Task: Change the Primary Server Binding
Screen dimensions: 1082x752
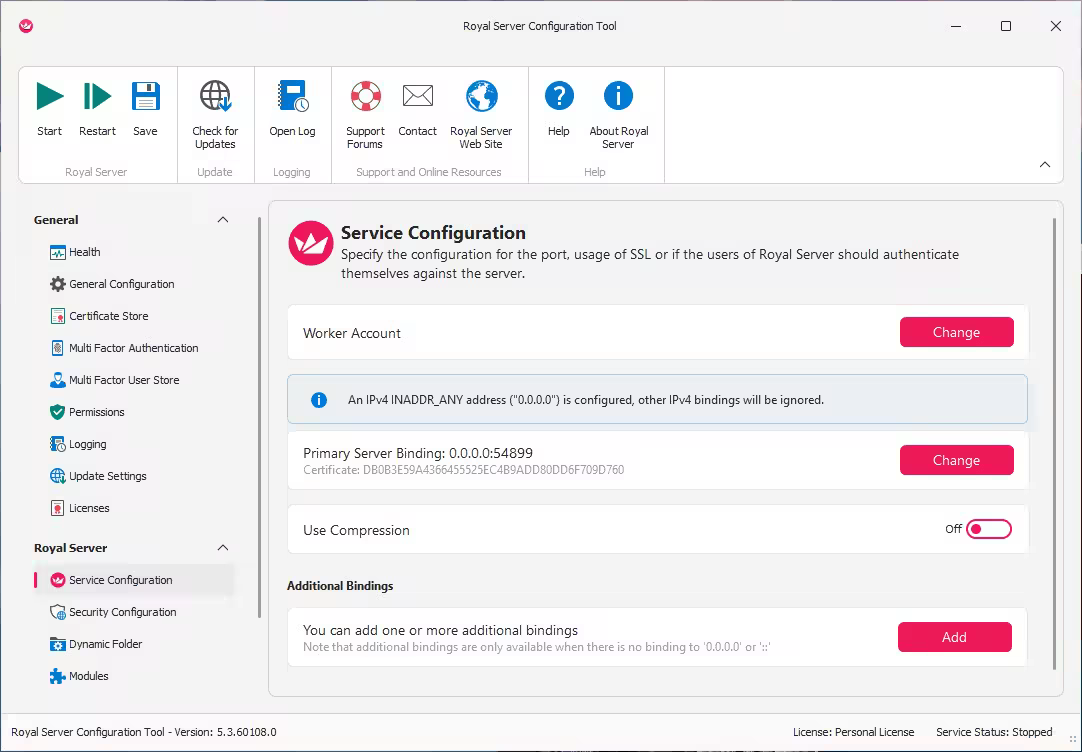Action: point(956,461)
